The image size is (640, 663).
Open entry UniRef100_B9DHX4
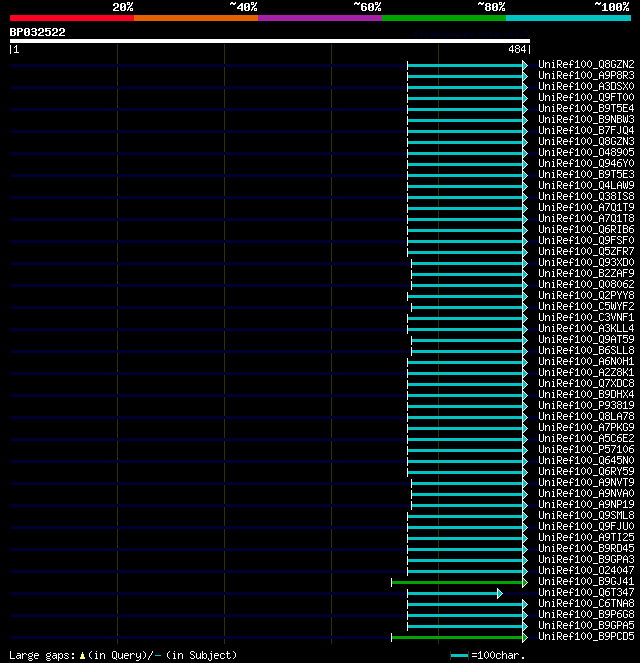point(586,394)
